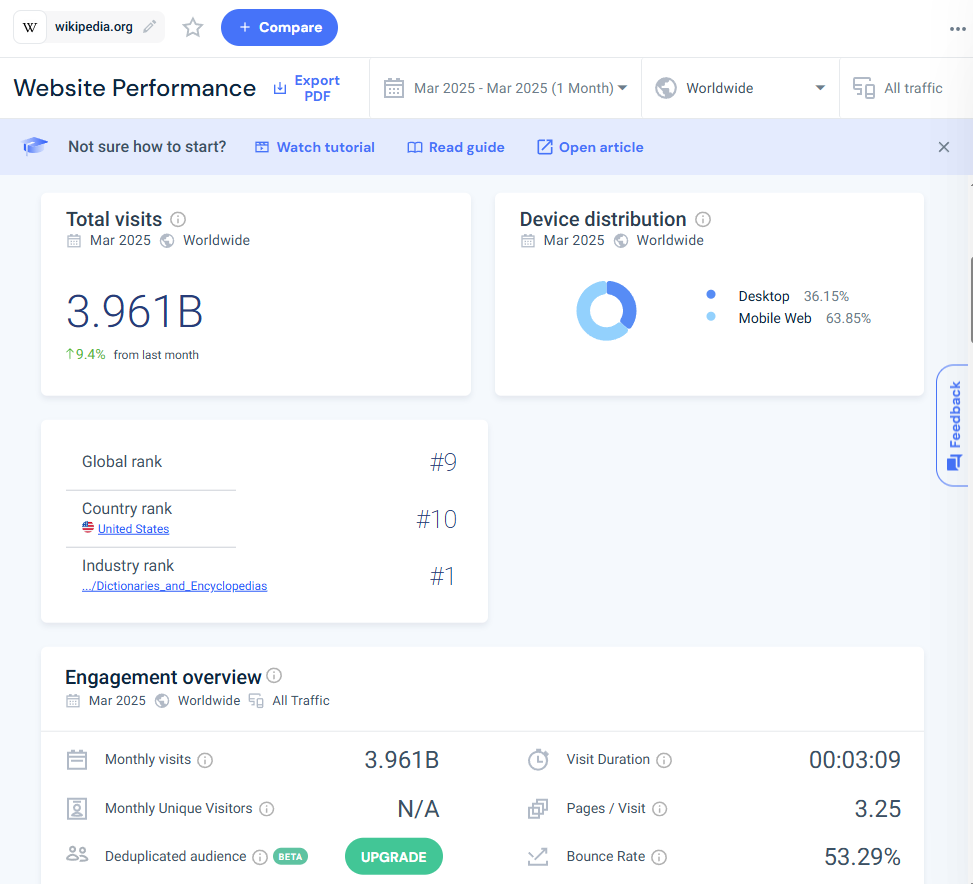The height and width of the screenshot is (884, 973).
Task: Click the Desktop legend color dot
Action: tap(711, 294)
